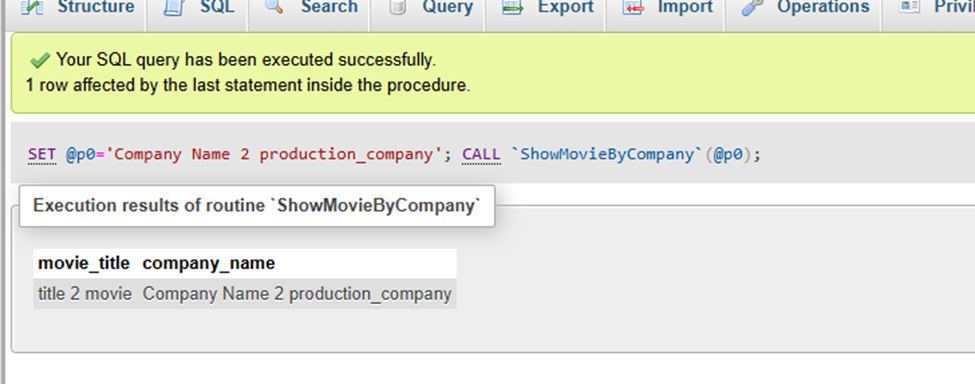Screen dimensions: 975x384
Task: Click the CALL keyword link
Action: coord(481,155)
